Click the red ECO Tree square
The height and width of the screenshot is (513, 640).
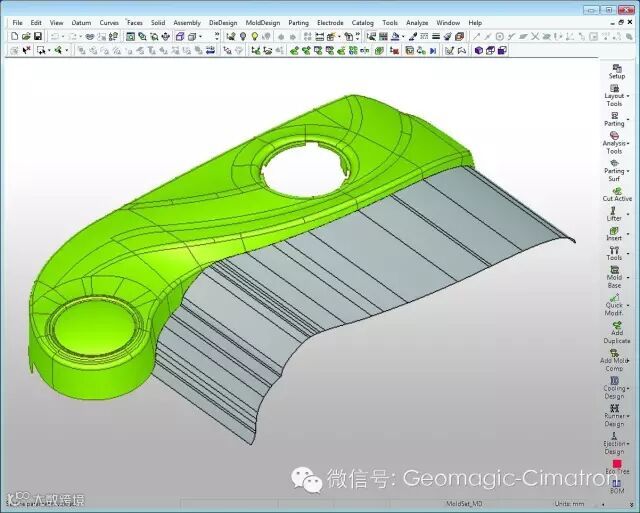pos(617,464)
